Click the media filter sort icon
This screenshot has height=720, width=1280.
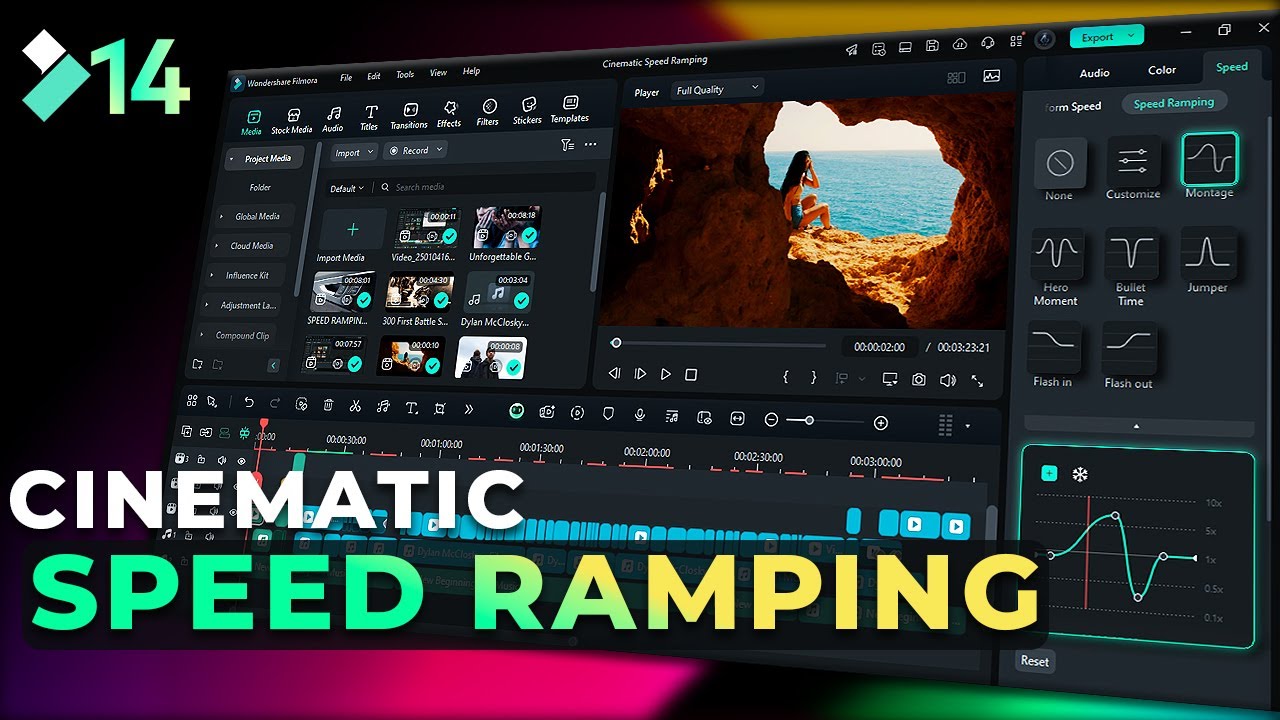(567, 145)
